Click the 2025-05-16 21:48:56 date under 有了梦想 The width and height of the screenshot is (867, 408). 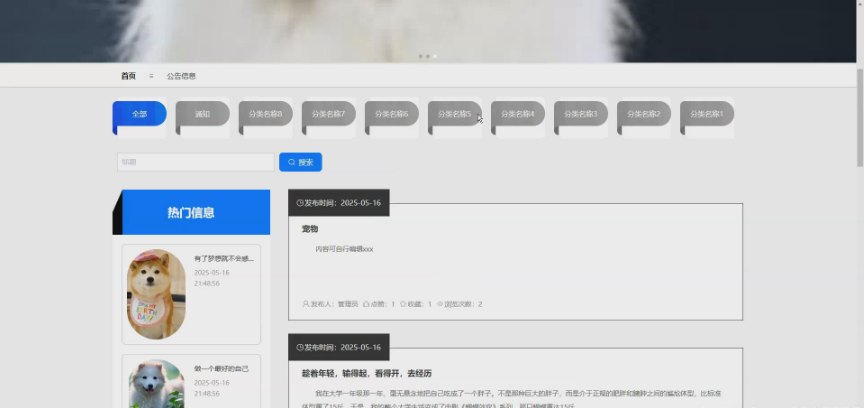pos(212,278)
